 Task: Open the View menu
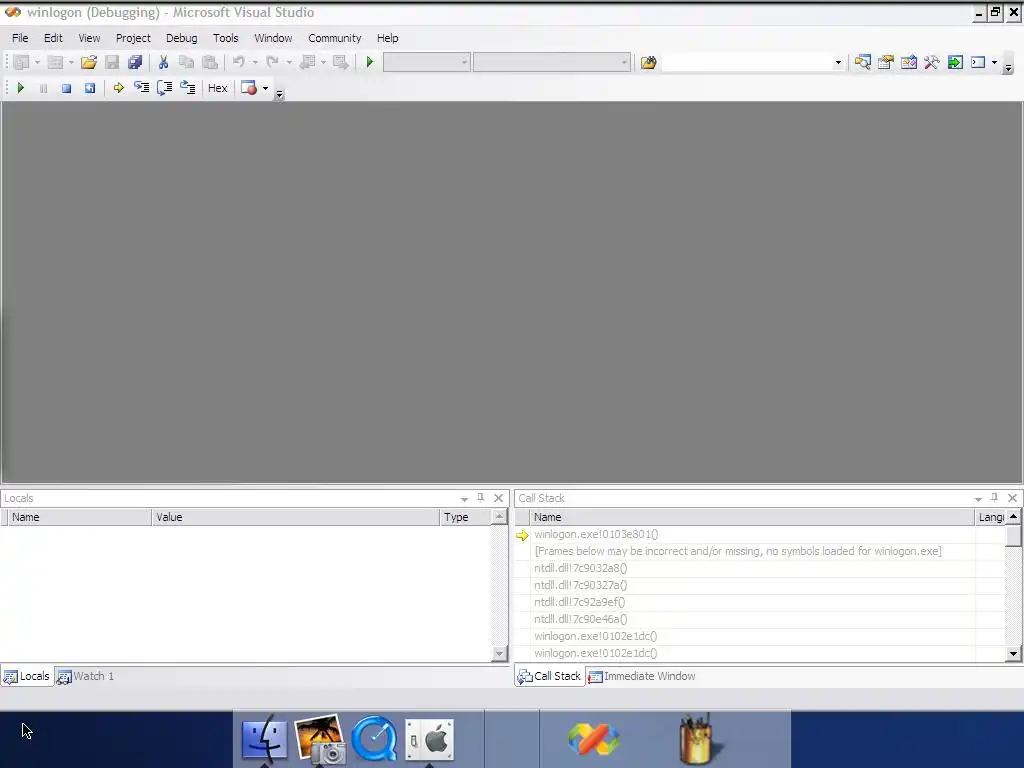click(89, 38)
